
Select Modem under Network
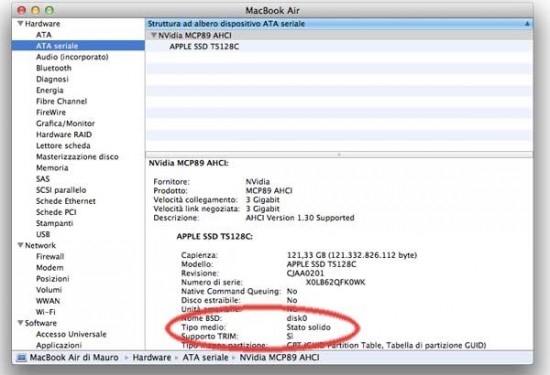pyautogui.click(x=50, y=268)
